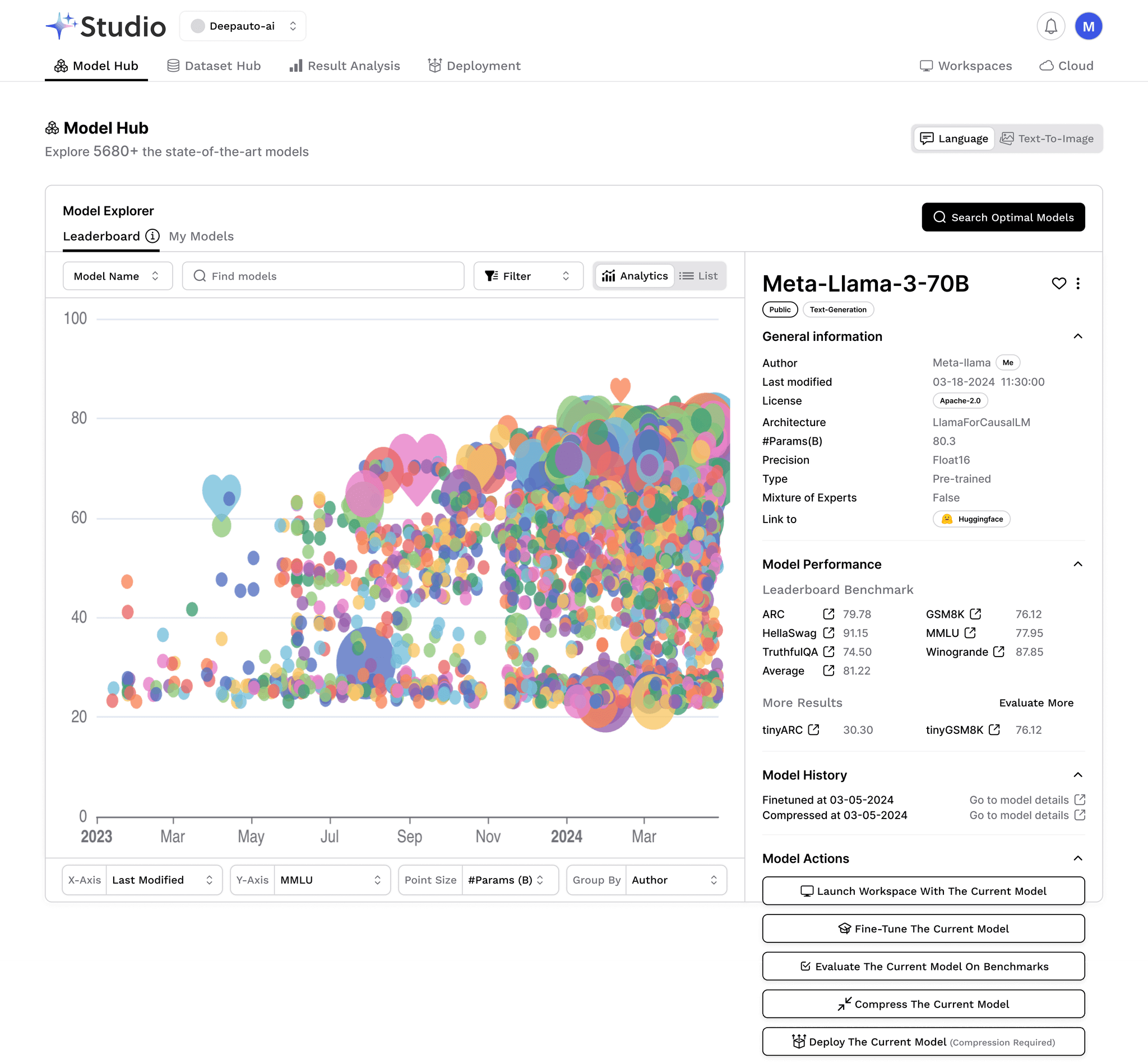The image size is (1148, 1063).
Task: Open the HellaSwag benchmark external link icon
Action: [x=828, y=633]
